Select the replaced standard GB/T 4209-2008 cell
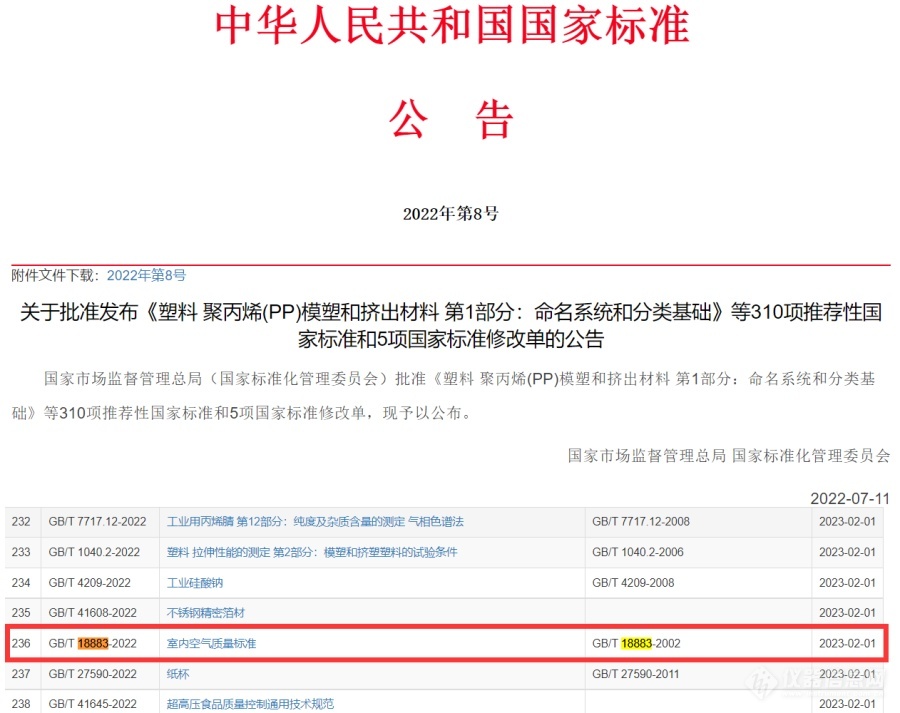The width and height of the screenshot is (900, 713). [x=632, y=582]
